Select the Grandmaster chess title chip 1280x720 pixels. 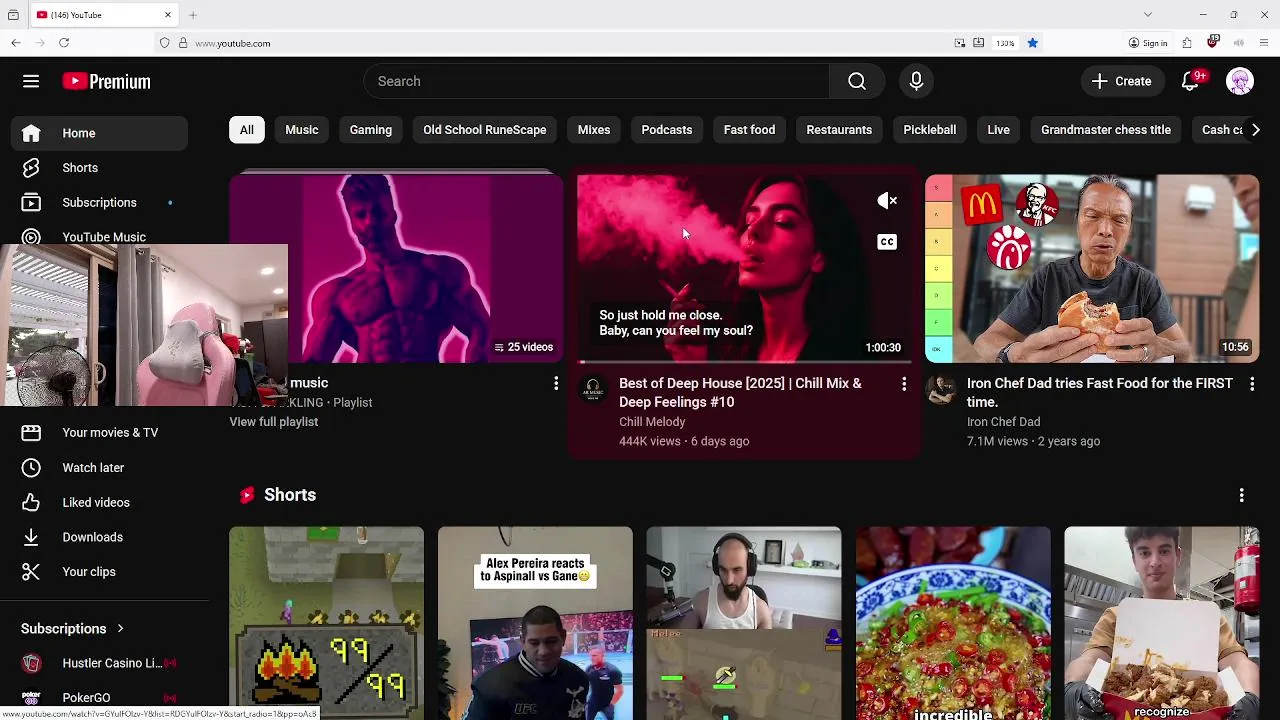[1106, 130]
